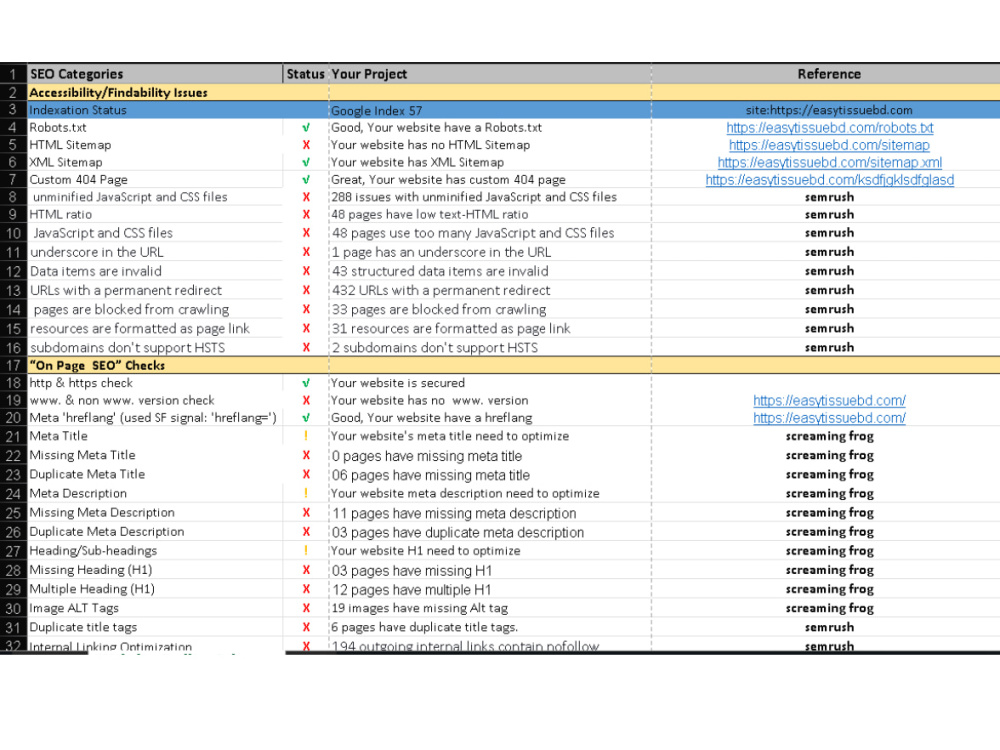
Task: Click the green check status for Robots.txt
Action: (306, 128)
